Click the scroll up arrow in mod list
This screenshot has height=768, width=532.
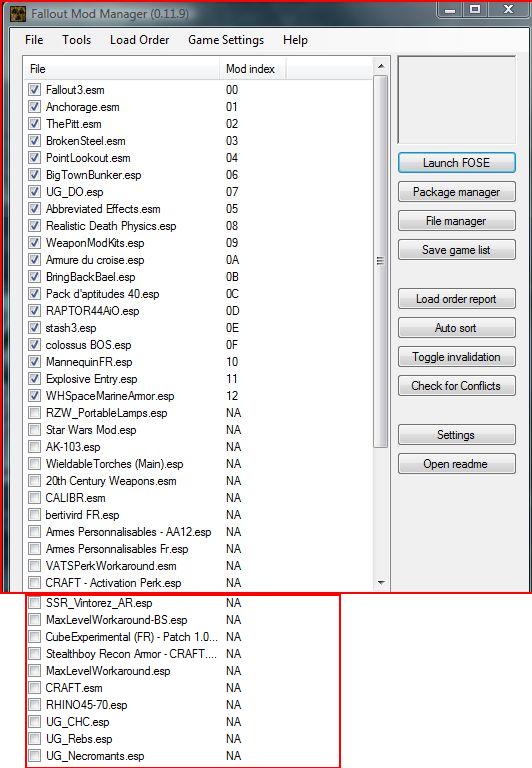pyautogui.click(x=381, y=66)
